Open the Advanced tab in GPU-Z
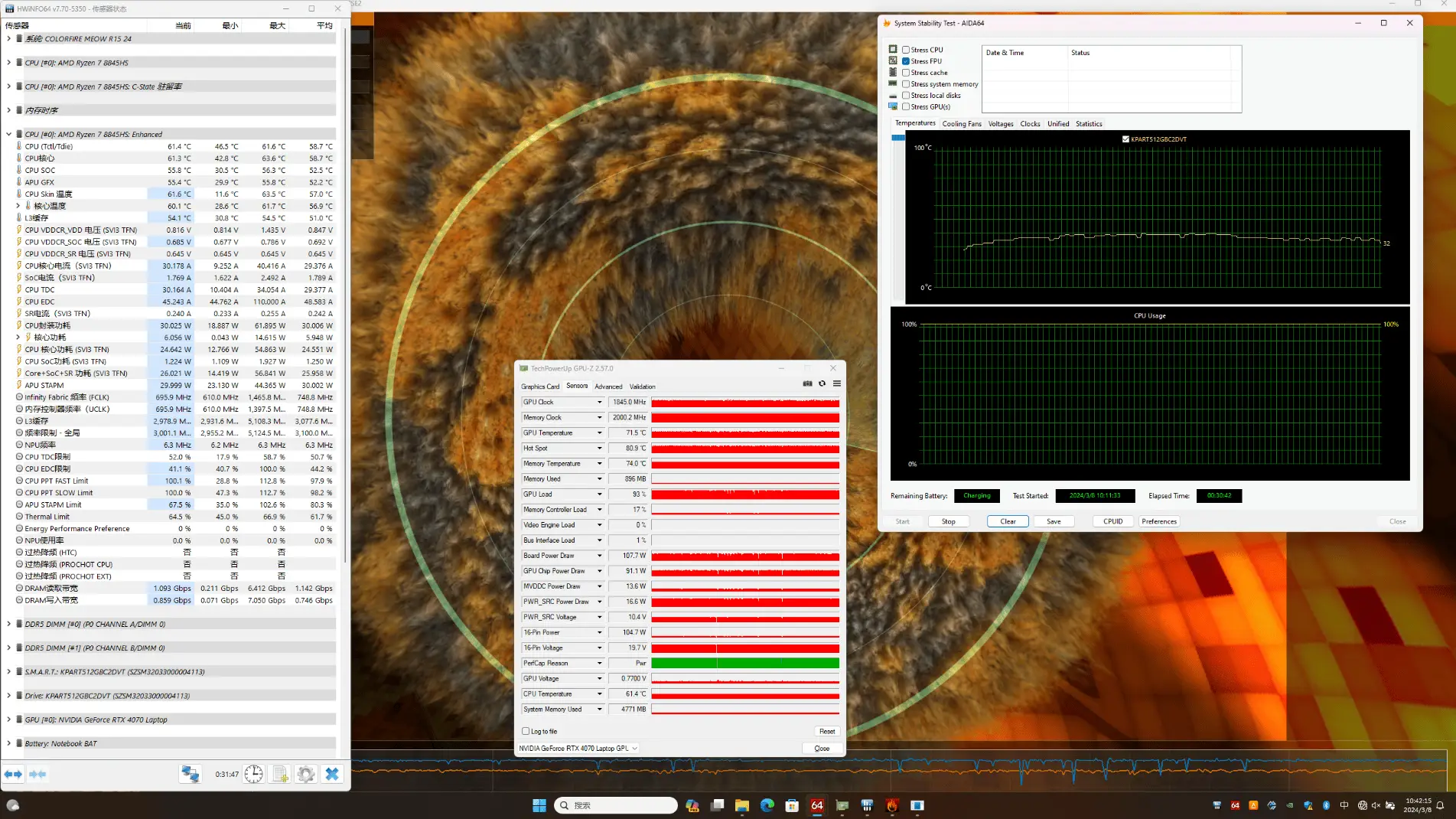Image resolution: width=1456 pixels, height=819 pixels. point(608,387)
